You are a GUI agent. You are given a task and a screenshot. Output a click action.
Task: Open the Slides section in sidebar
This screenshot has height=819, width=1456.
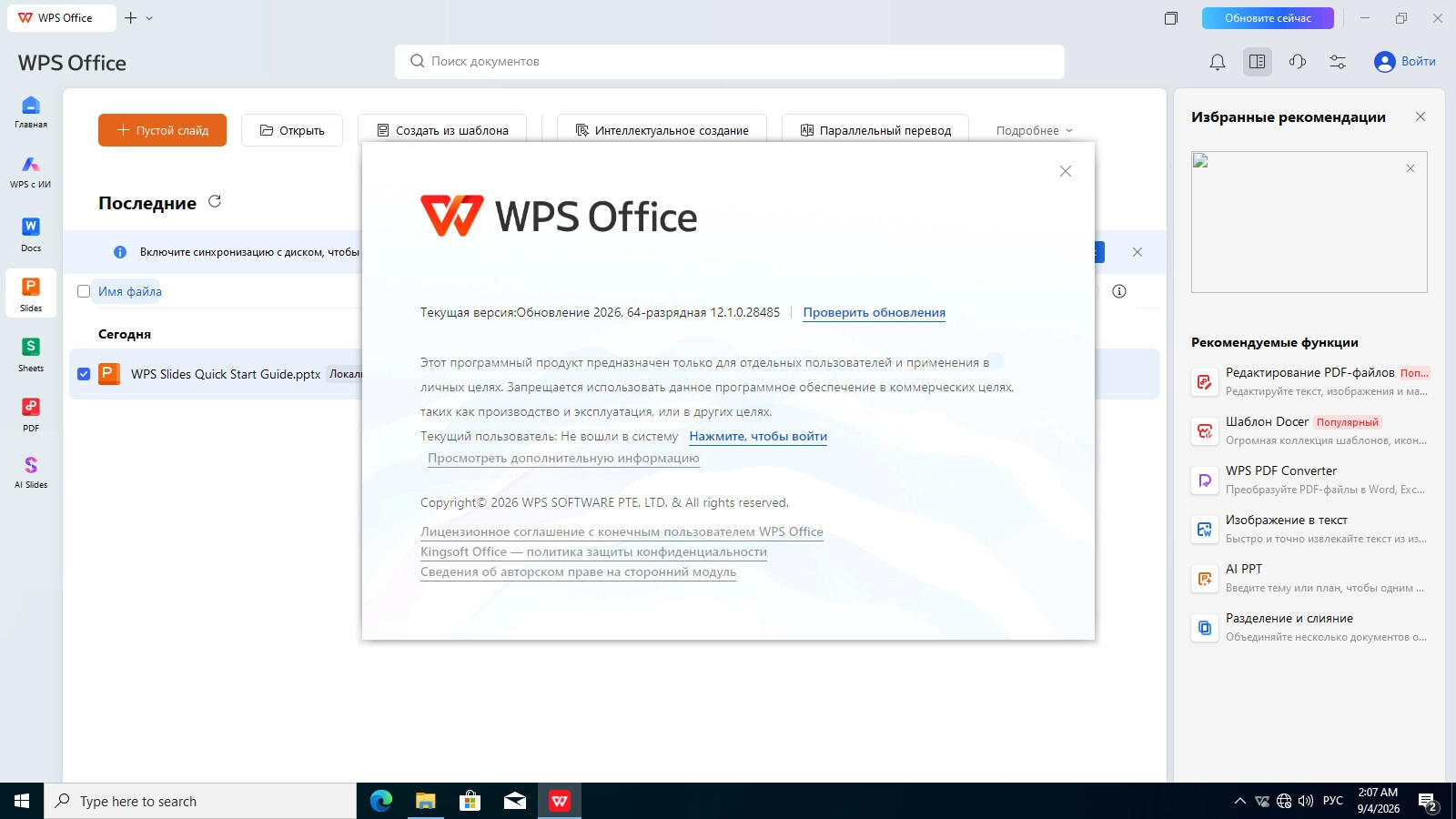31,294
